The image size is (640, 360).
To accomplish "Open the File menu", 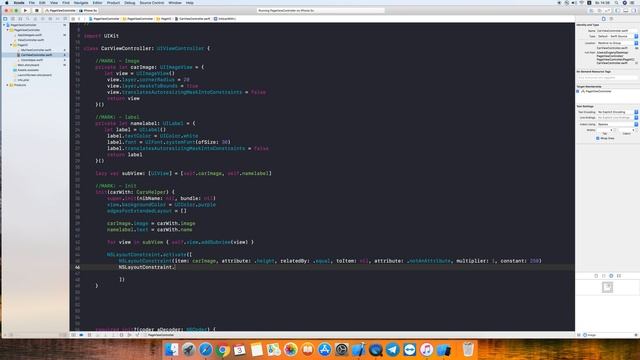I will (31, 3).
